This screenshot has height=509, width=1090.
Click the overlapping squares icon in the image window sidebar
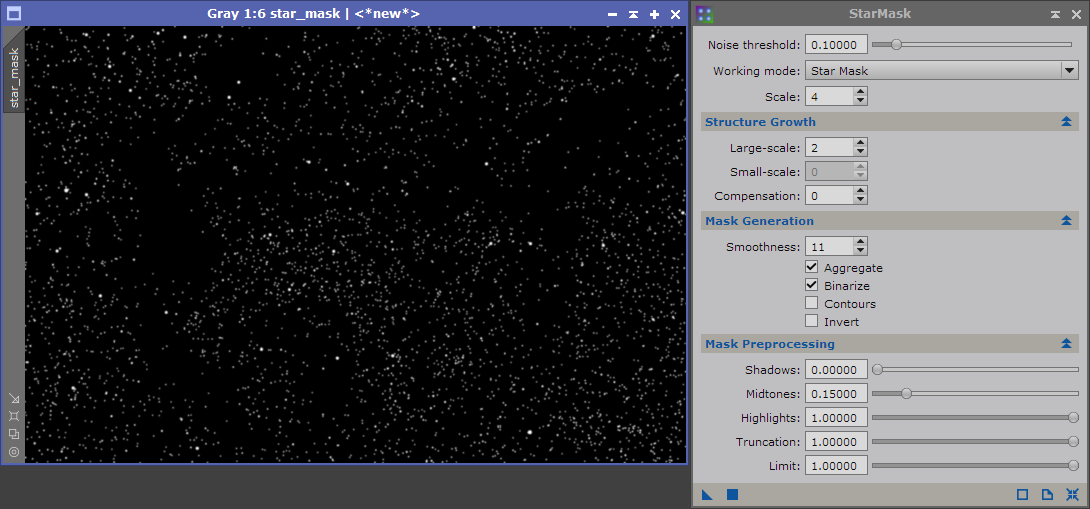(x=13, y=434)
